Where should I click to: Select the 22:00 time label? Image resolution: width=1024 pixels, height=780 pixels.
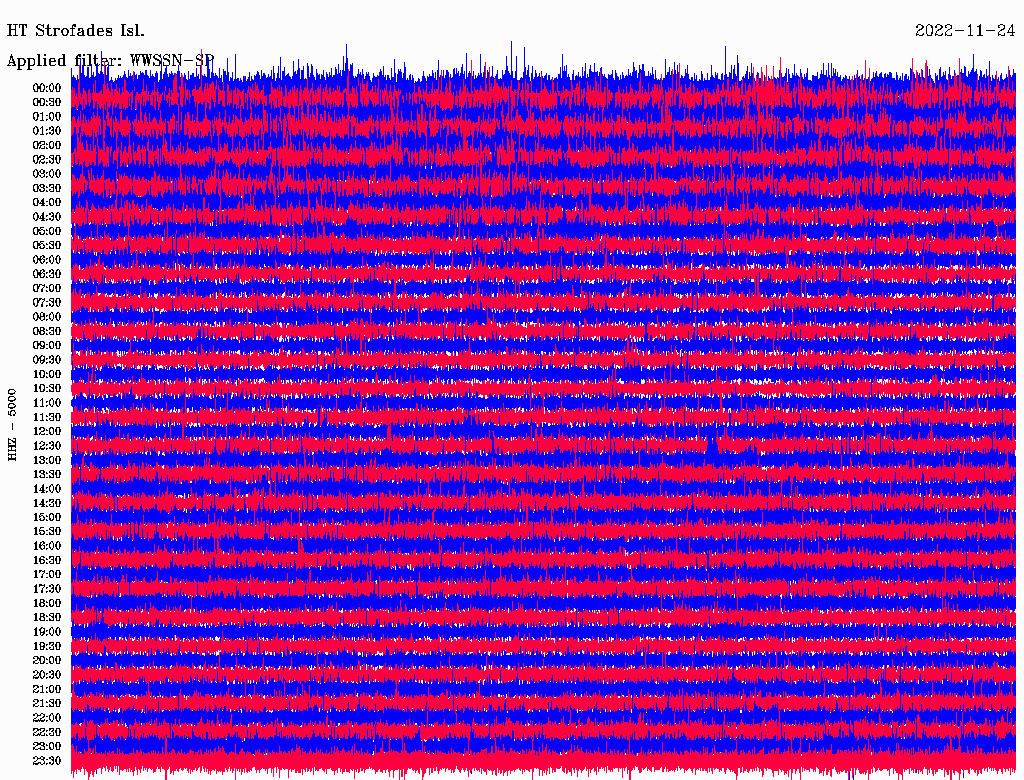pos(47,718)
